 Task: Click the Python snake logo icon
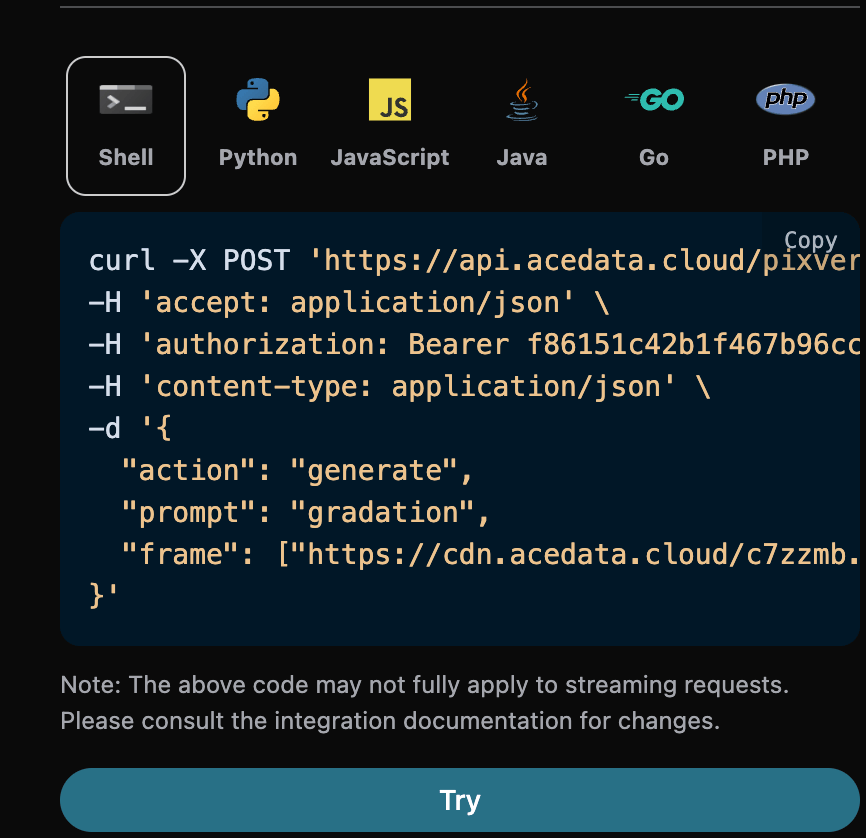pyautogui.click(x=258, y=100)
